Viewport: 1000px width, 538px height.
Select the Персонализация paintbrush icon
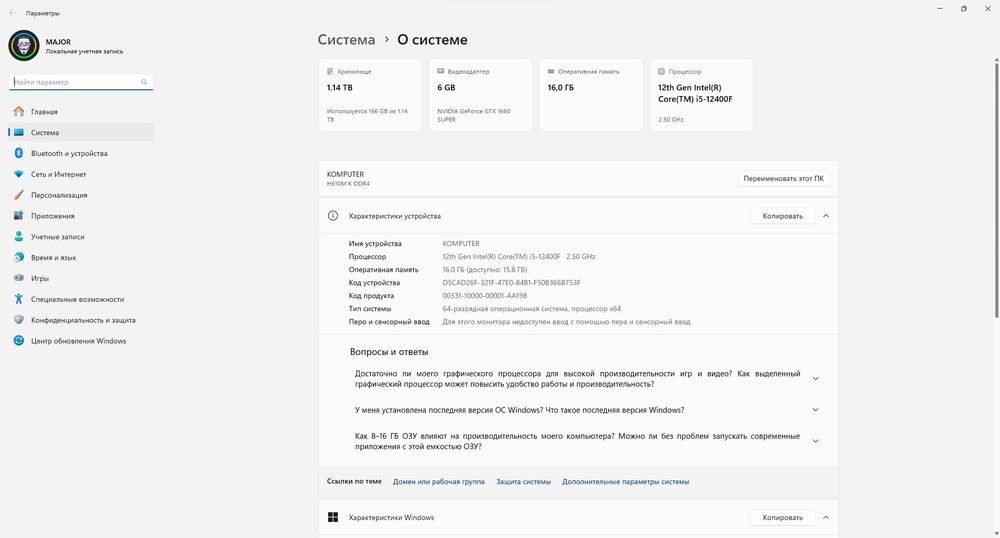click(18, 195)
